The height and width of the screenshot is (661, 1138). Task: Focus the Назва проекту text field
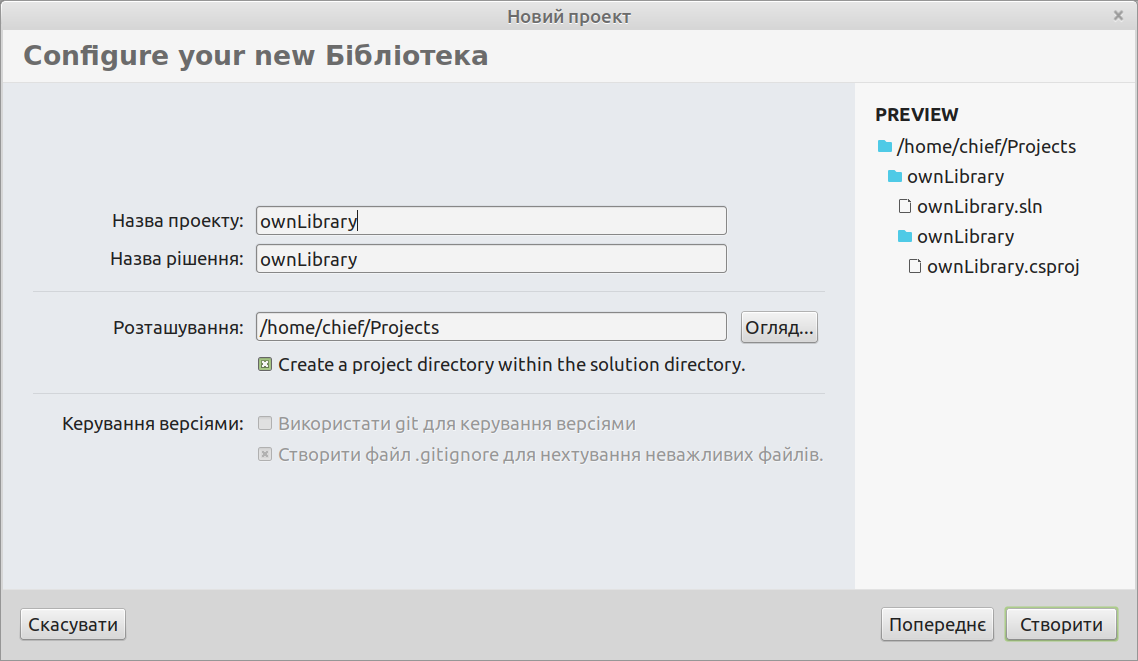(x=491, y=221)
